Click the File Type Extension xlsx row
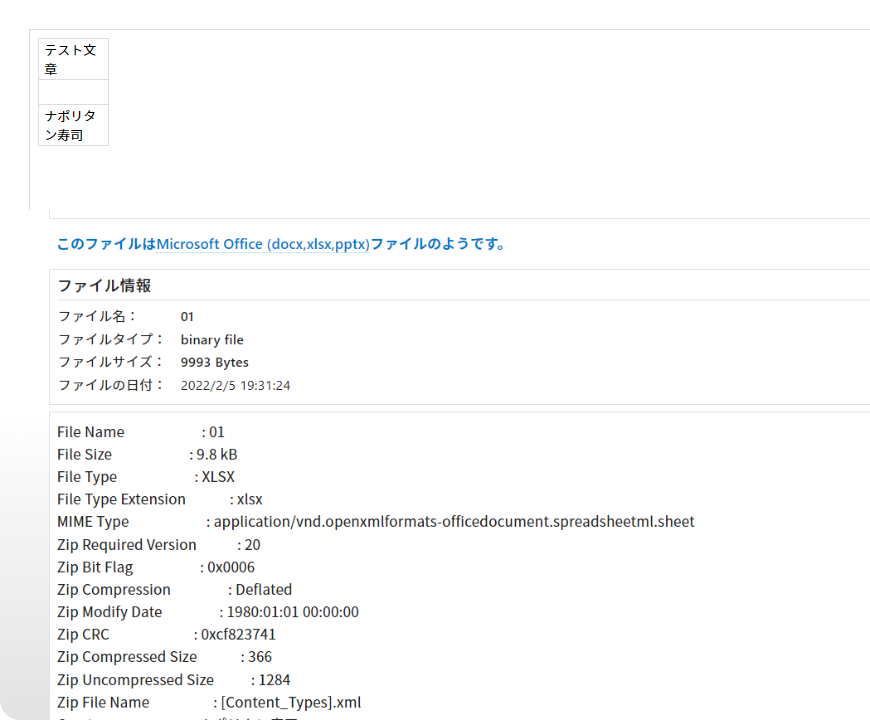870x720 pixels. [x=160, y=499]
